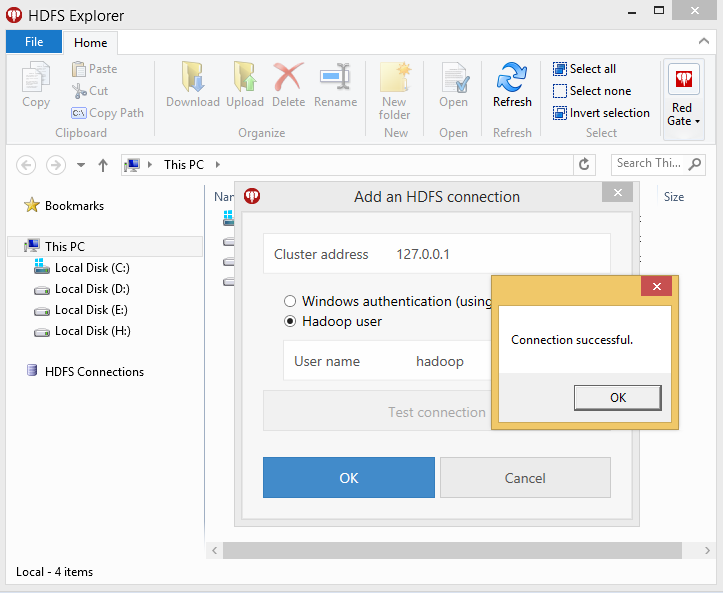Click the Copy icon in Clipboard group
This screenshot has height=593, width=723.
click(36, 77)
